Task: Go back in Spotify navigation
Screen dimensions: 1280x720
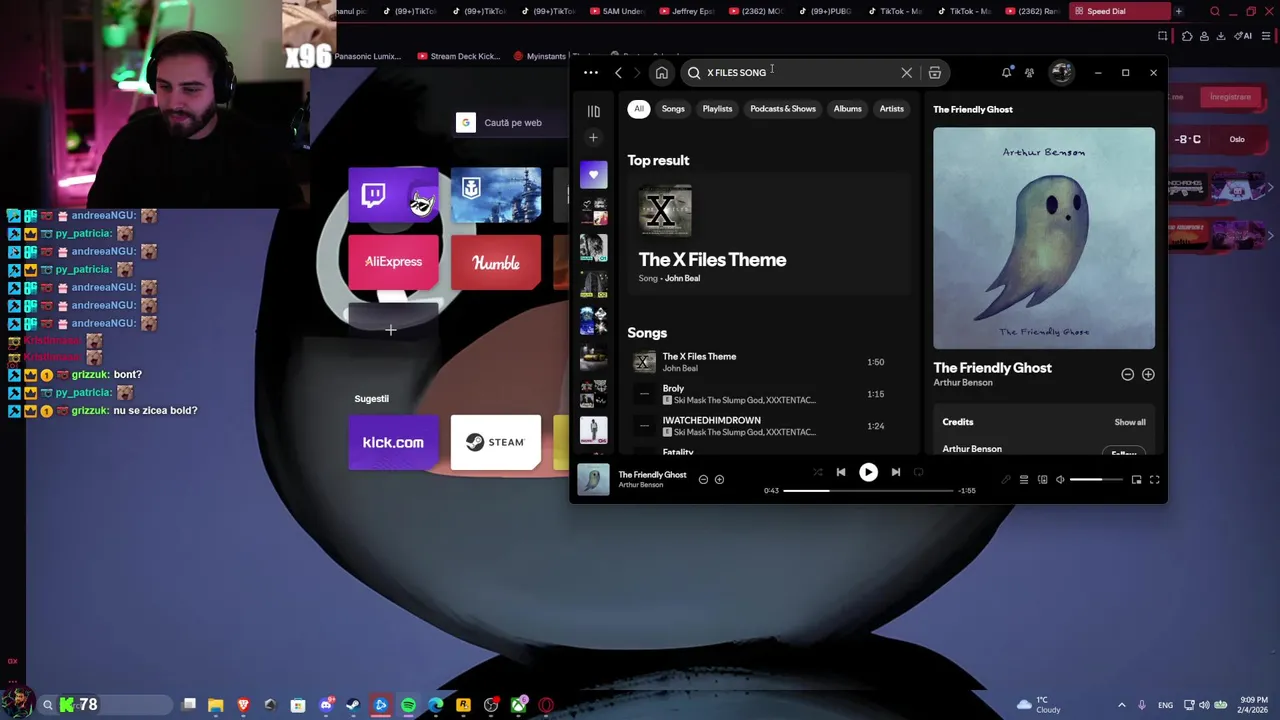Action: (x=618, y=72)
